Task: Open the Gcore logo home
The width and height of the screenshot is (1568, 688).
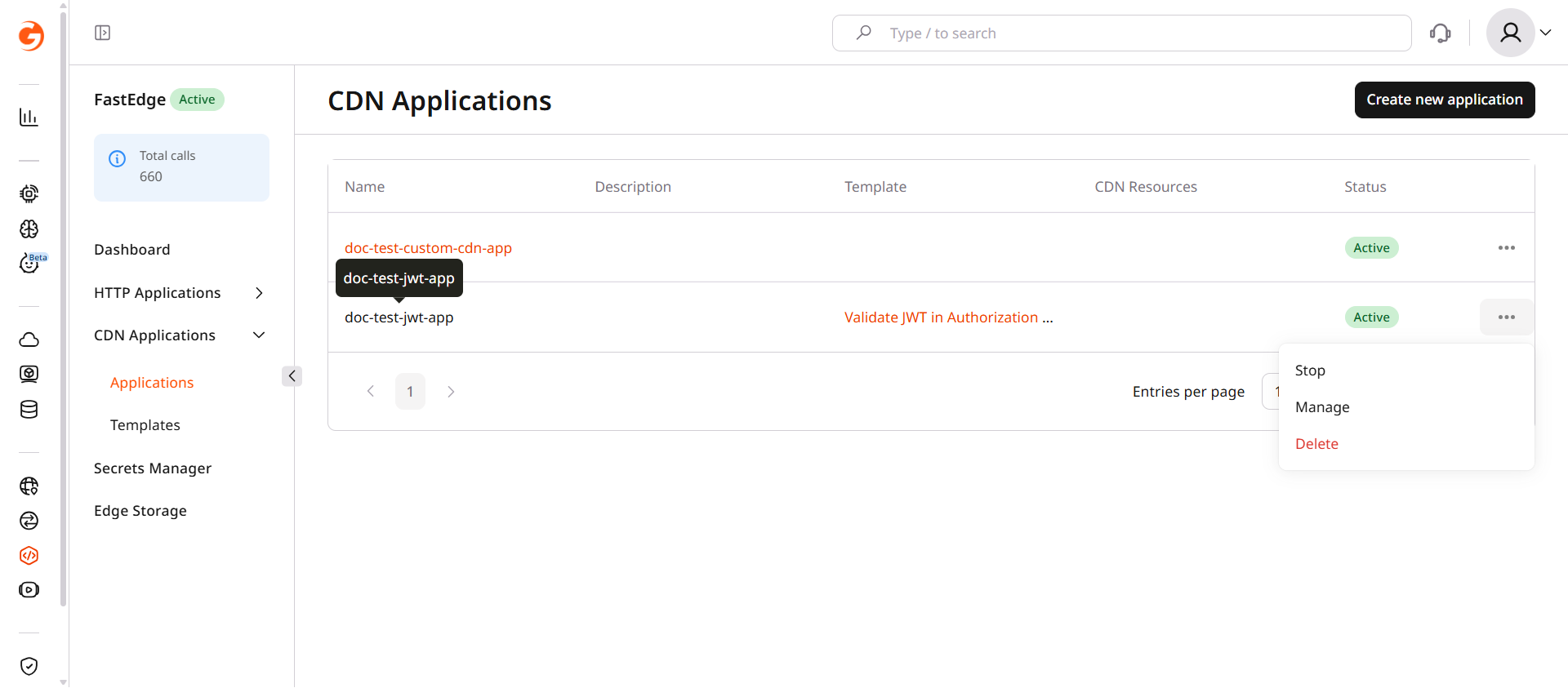Action: click(30, 35)
